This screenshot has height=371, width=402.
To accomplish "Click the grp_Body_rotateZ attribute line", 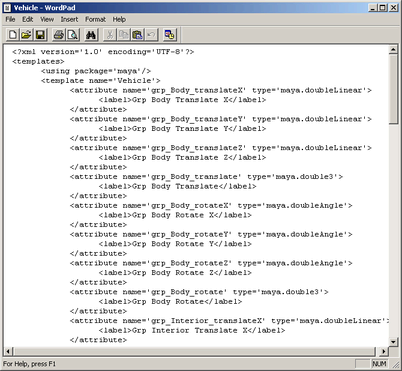I will point(211,263).
